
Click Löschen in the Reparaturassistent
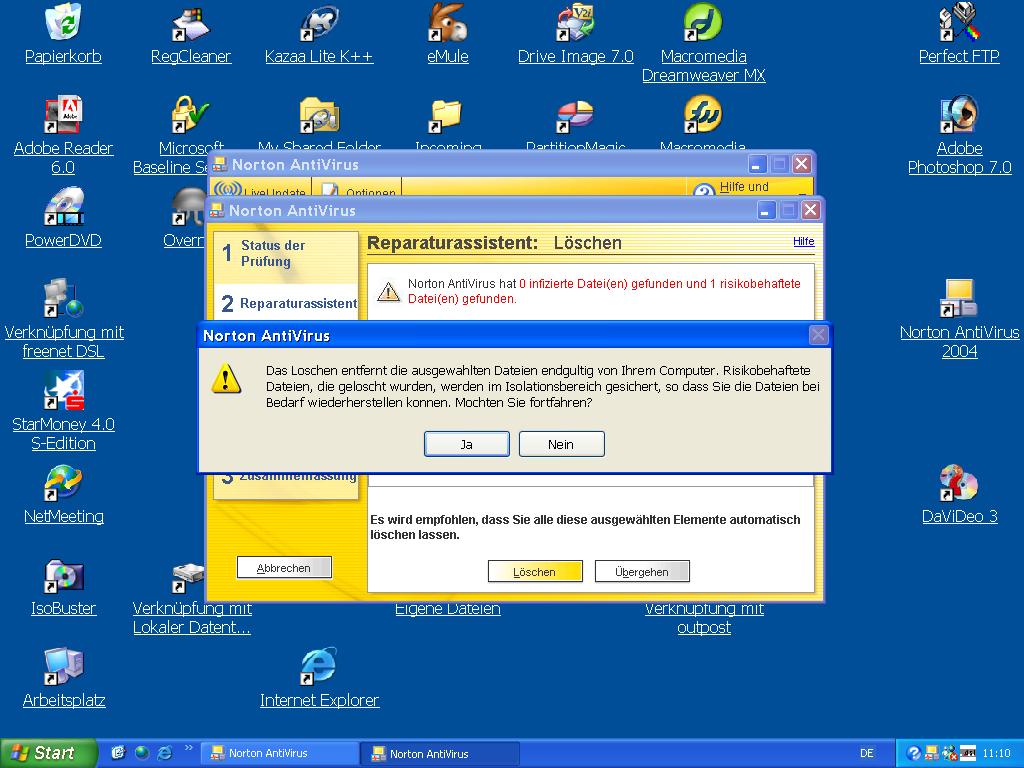click(x=535, y=571)
